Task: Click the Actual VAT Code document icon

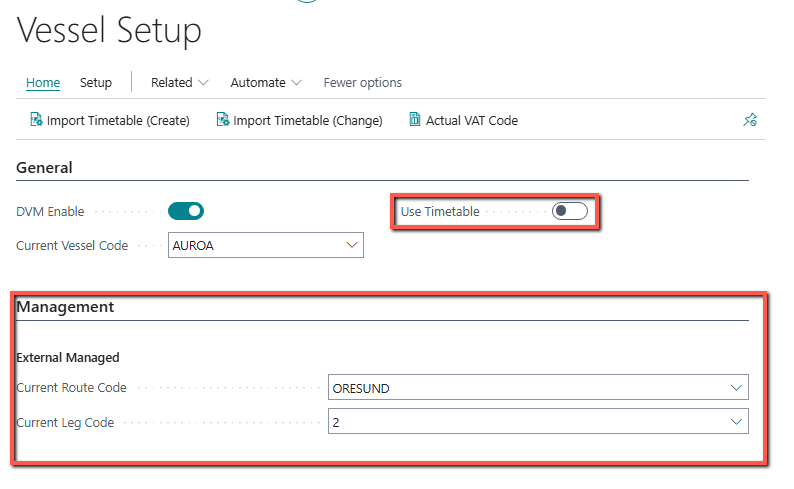Action: coord(415,119)
